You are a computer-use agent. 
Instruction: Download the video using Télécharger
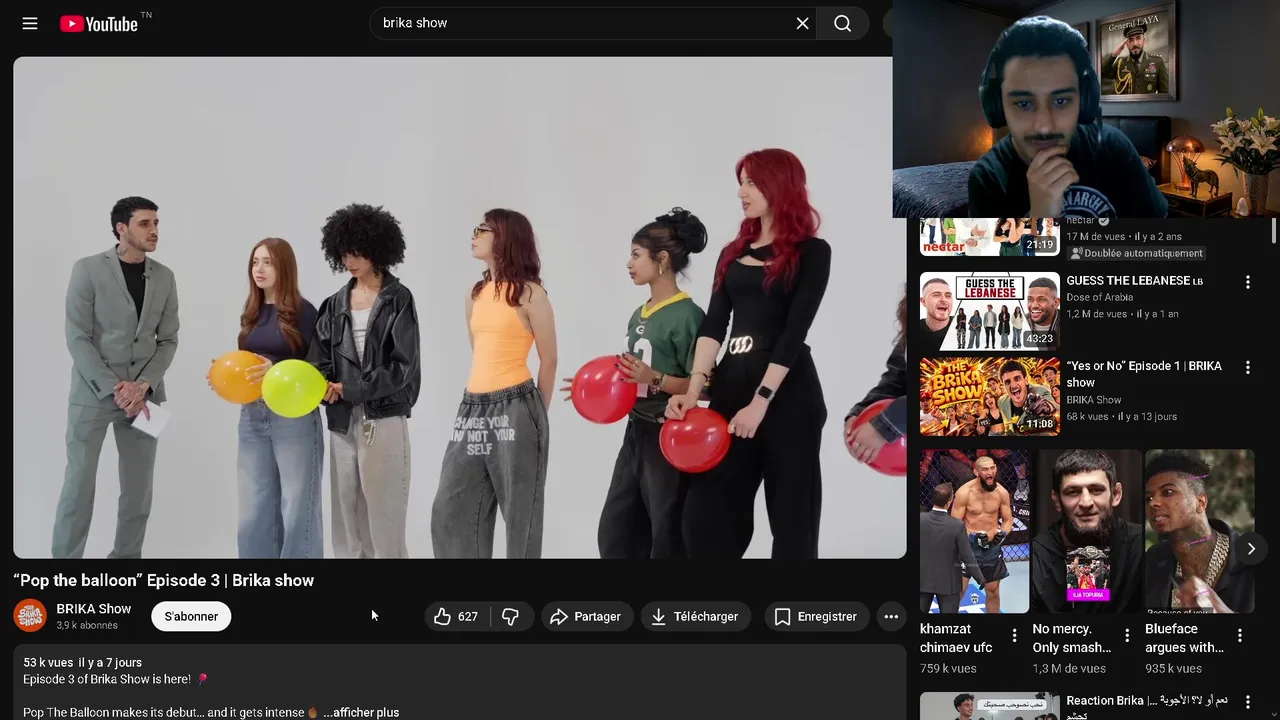(695, 617)
